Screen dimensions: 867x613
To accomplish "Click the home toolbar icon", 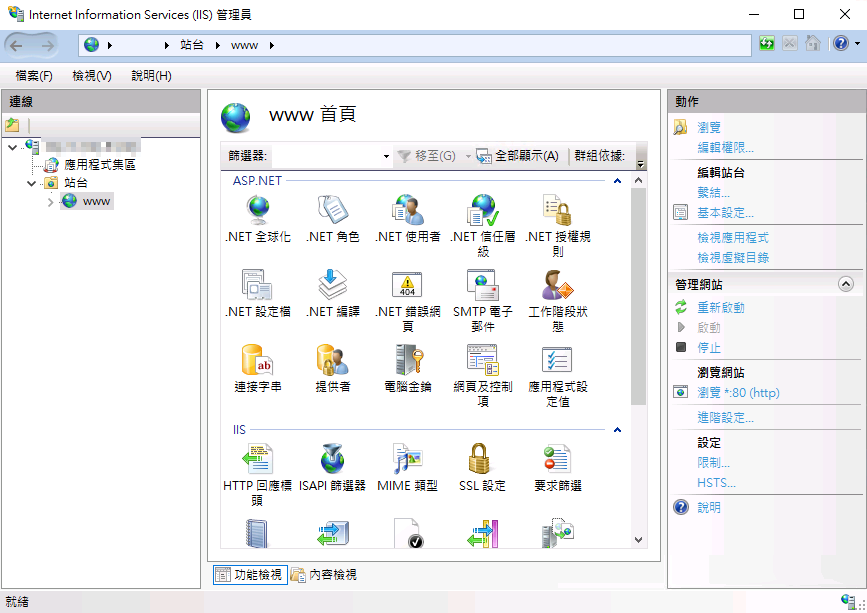I will 813,44.
